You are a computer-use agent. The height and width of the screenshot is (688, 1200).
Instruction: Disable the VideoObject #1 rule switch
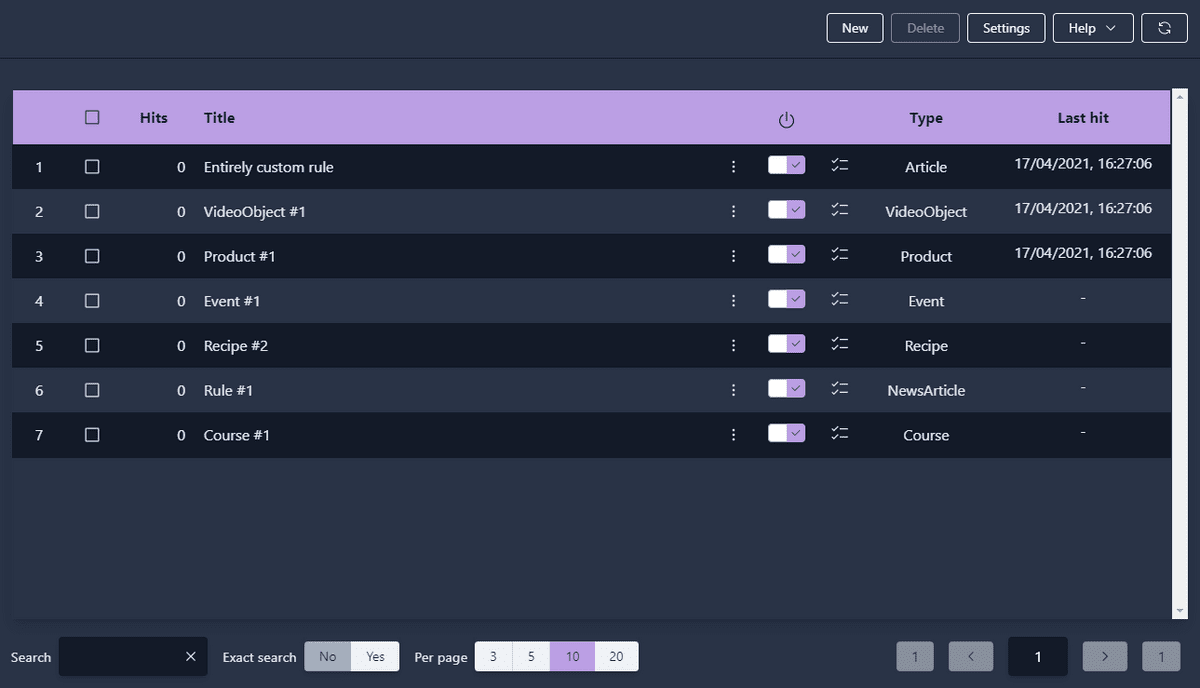click(x=787, y=210)
